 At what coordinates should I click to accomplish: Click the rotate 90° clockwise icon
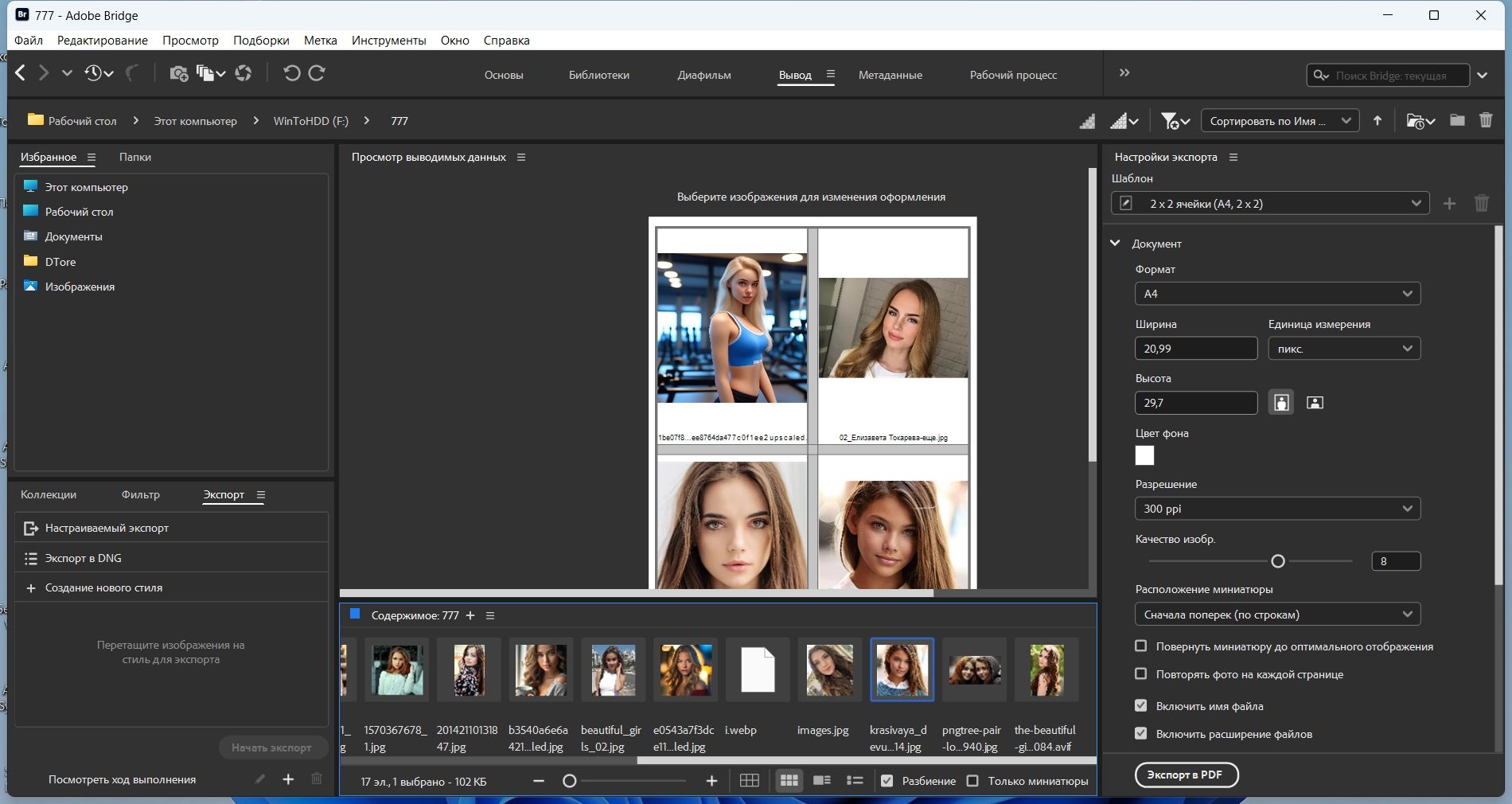317,73
